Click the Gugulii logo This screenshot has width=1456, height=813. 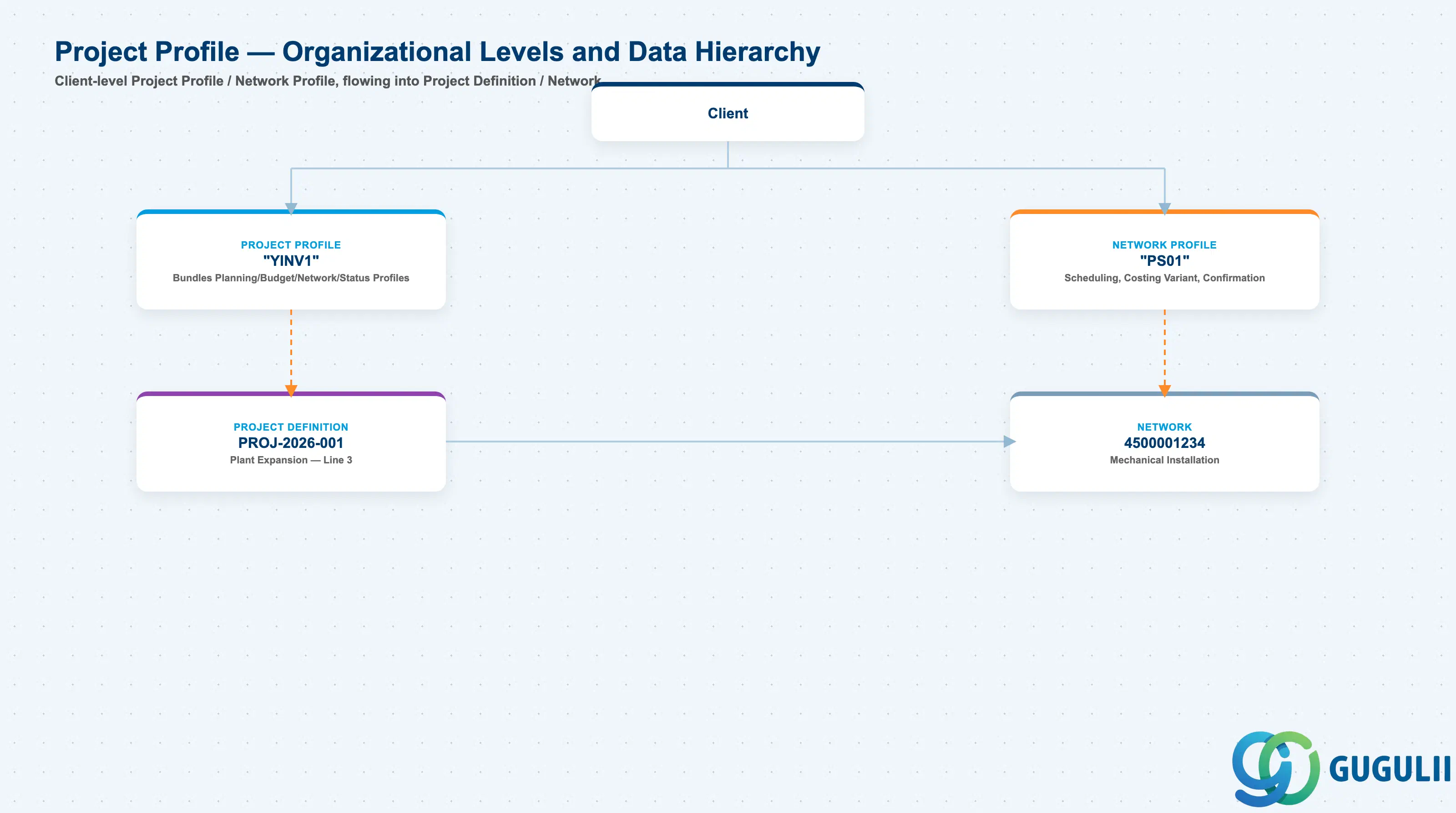[x=1341, y=769]
